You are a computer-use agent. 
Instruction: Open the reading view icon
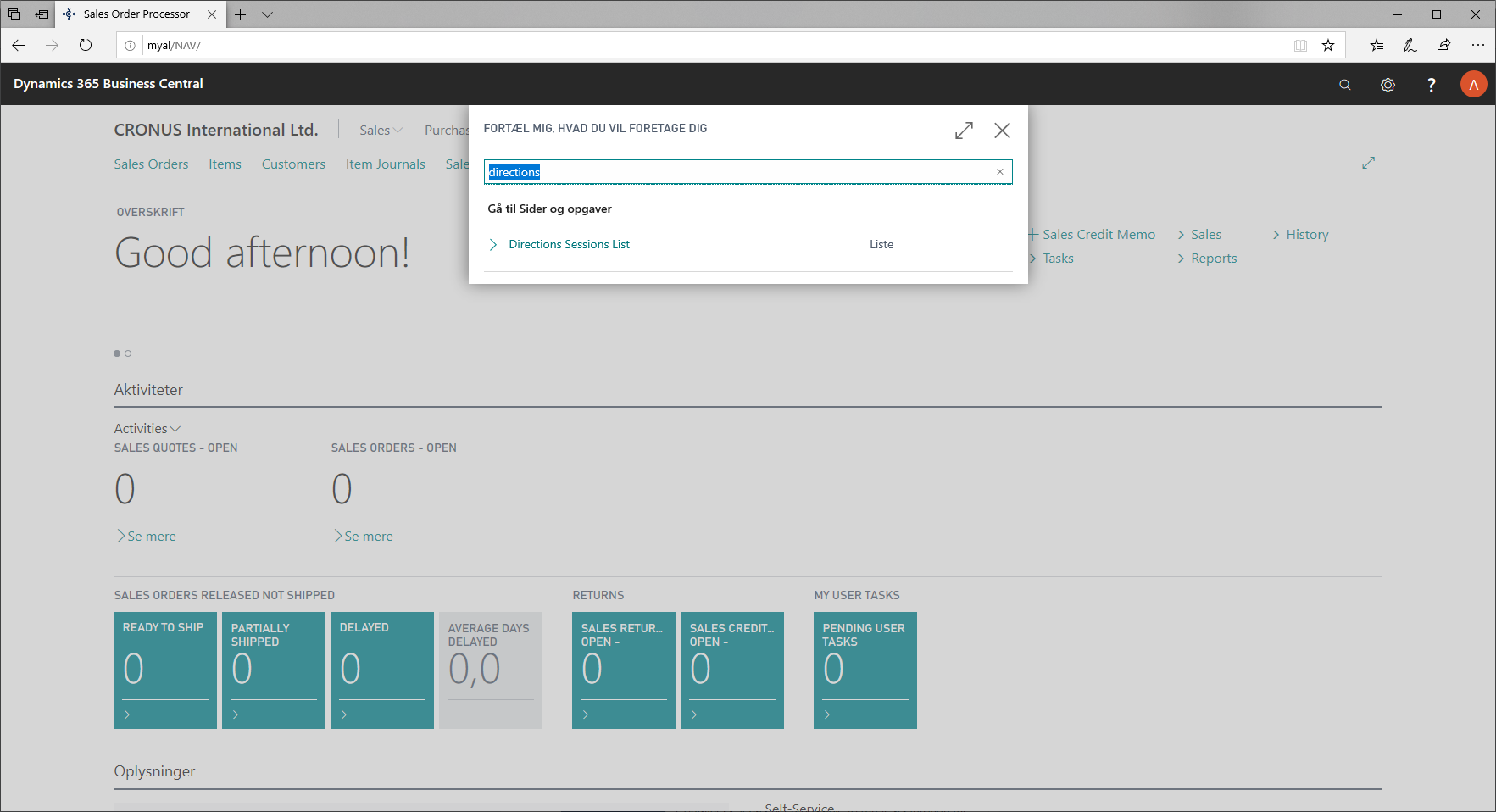click(1300, 45)
